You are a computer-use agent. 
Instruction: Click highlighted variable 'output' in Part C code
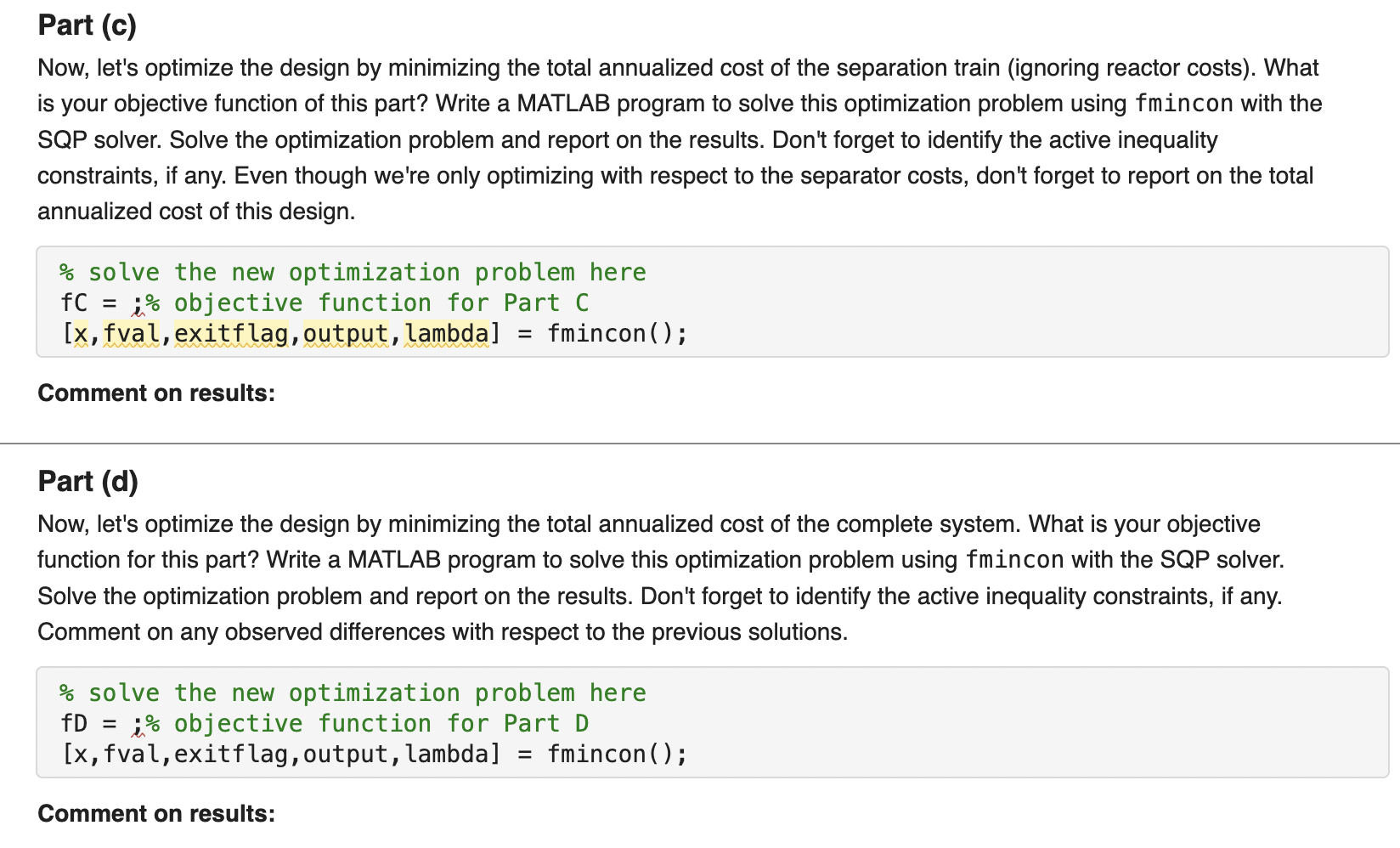pos(346,334)
